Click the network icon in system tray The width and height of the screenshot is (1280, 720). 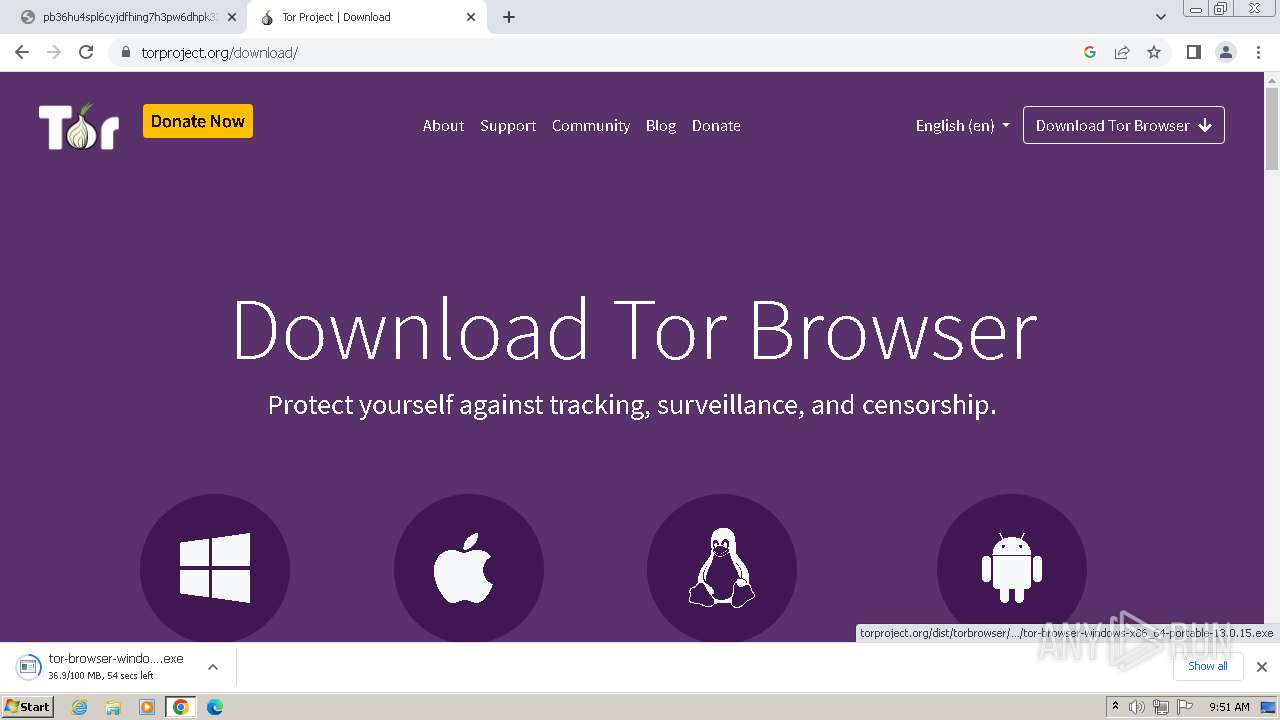(x=1161, y=707)
